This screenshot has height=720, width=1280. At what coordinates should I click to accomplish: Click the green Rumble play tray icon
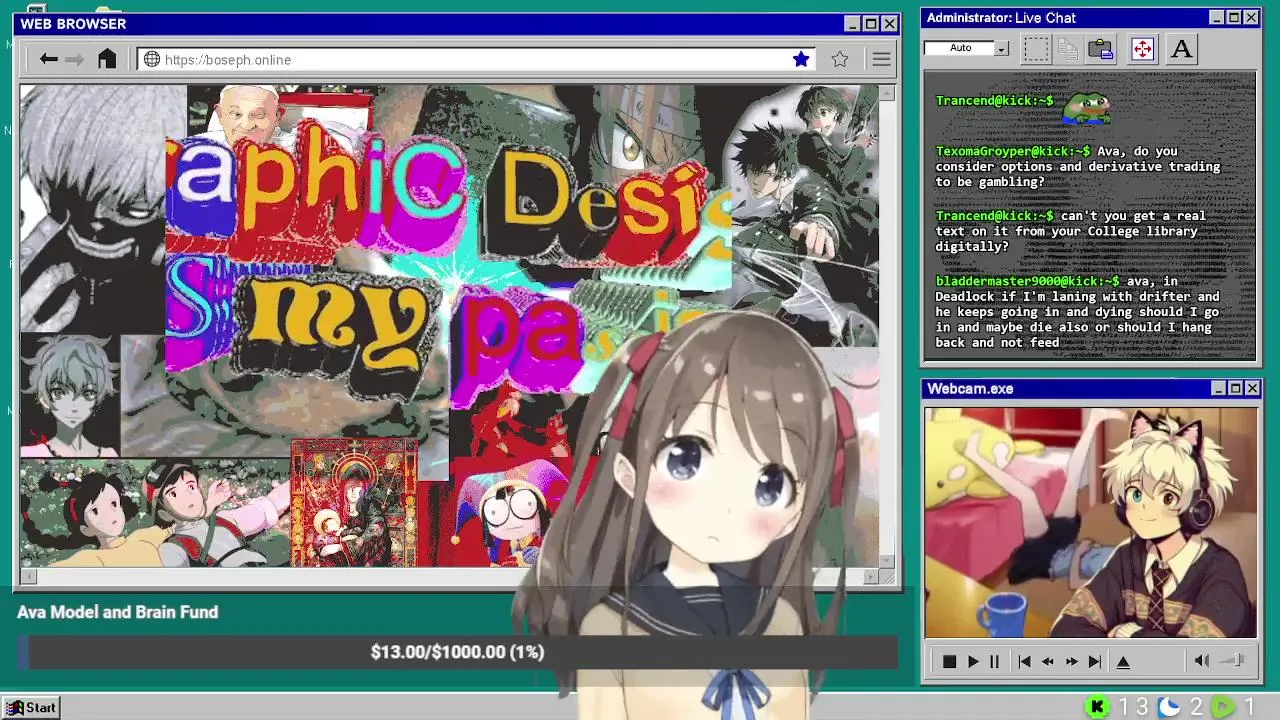tap(1222, 707)
